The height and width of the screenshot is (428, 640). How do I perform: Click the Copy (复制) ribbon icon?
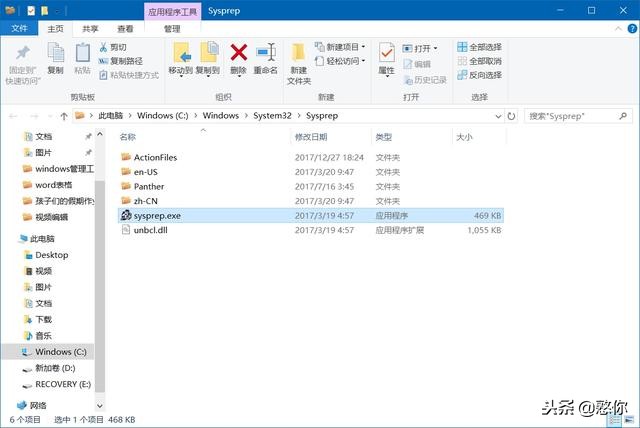click(x=56, y=53)
